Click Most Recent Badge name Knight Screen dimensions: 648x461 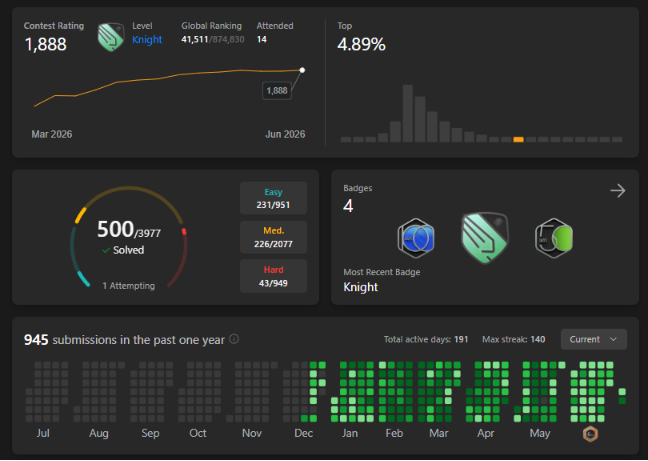360,287
